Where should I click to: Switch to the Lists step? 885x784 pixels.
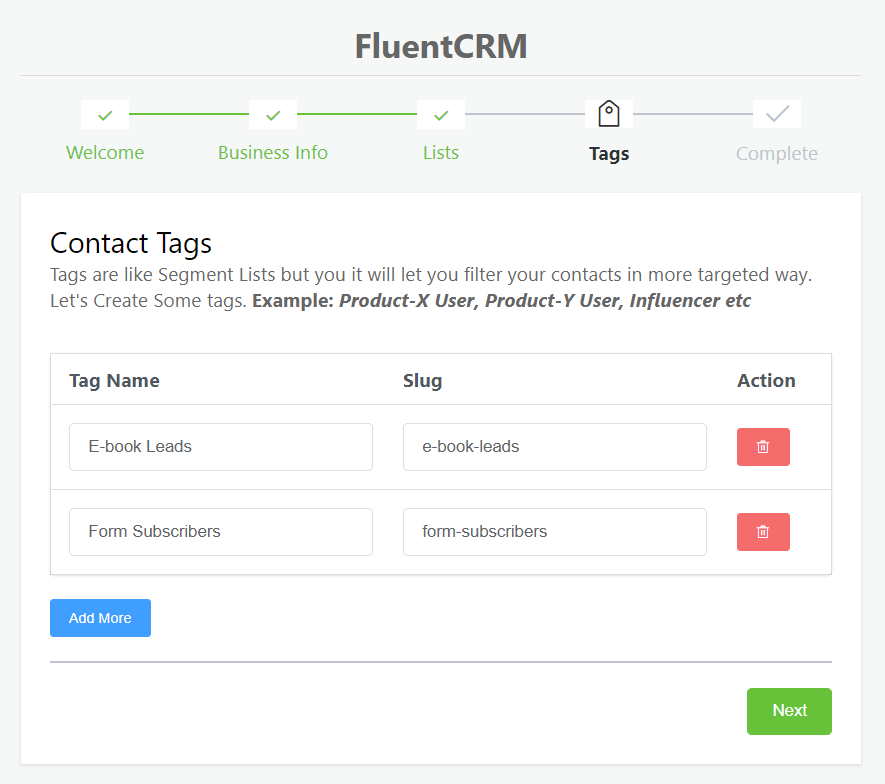coord(441,152)
